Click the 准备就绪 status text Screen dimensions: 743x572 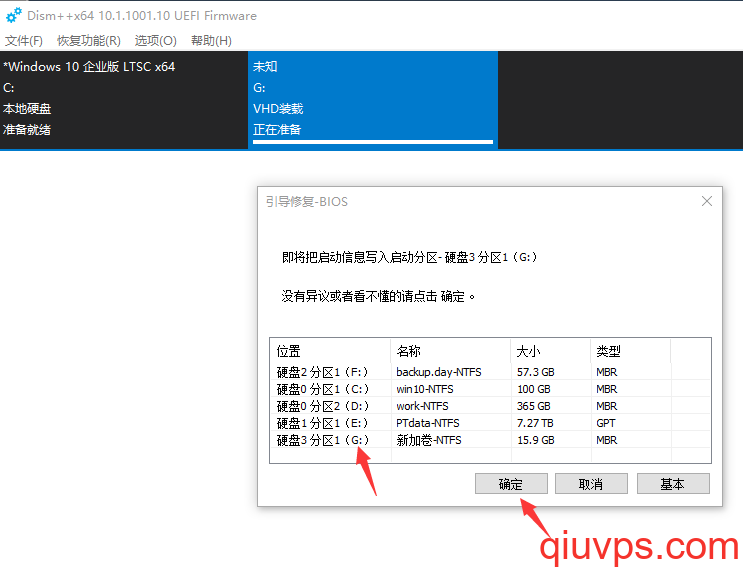tap(27, 130)
